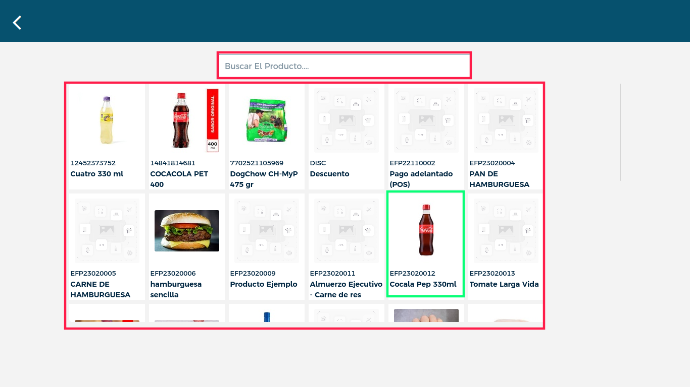
Task: Pick the Producto Ejemplo tile
Action: pyautogui.click(x=266, y=247)
